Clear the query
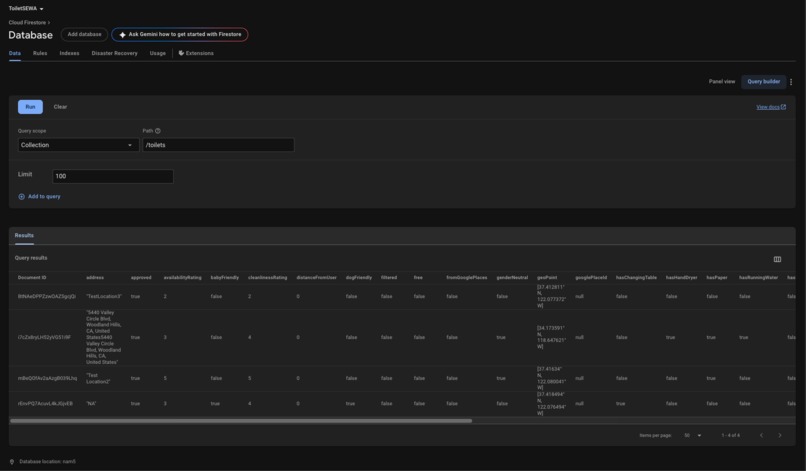 point(60,107)
